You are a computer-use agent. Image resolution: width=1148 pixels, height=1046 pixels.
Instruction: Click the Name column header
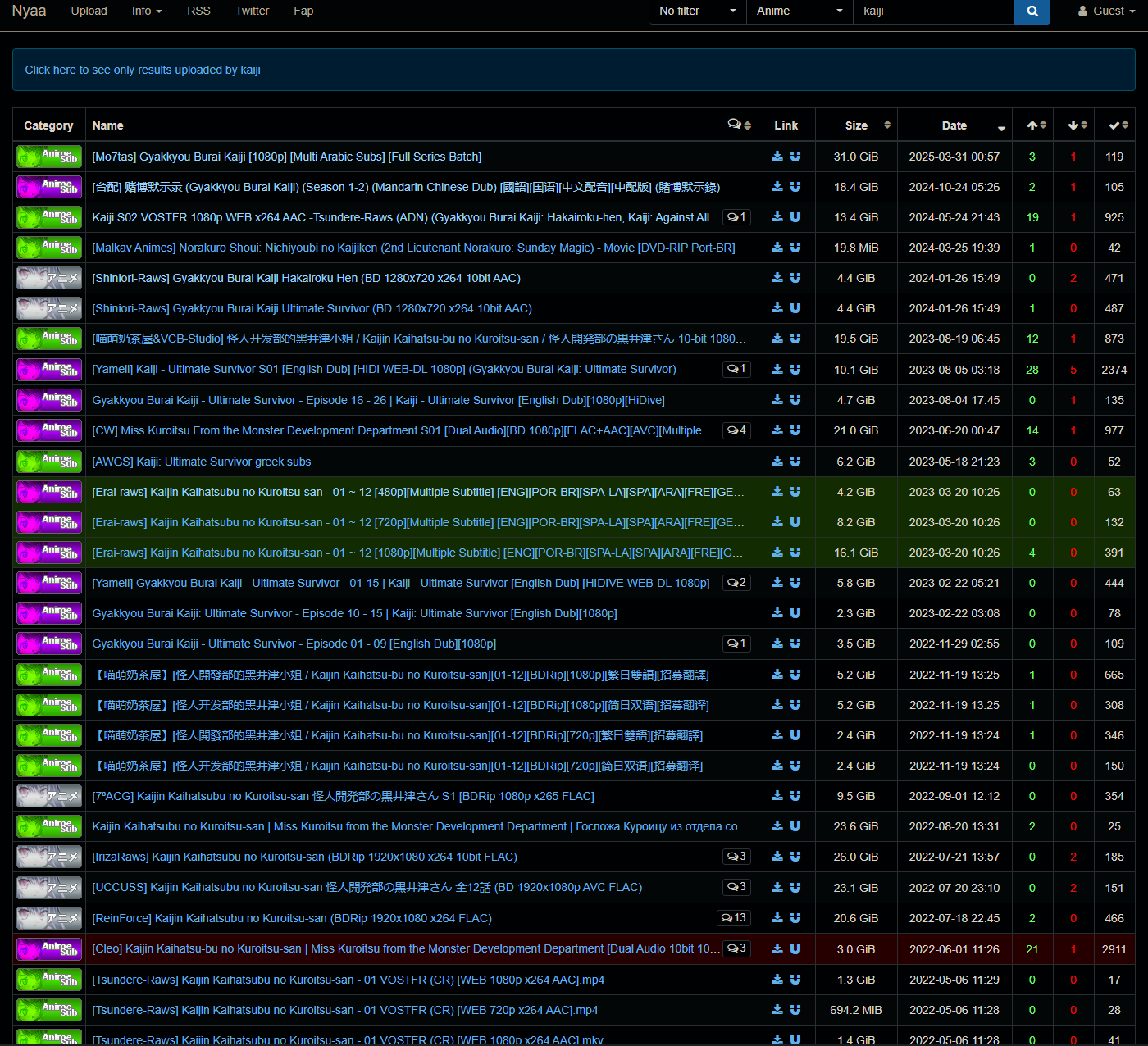pos(107,125)
